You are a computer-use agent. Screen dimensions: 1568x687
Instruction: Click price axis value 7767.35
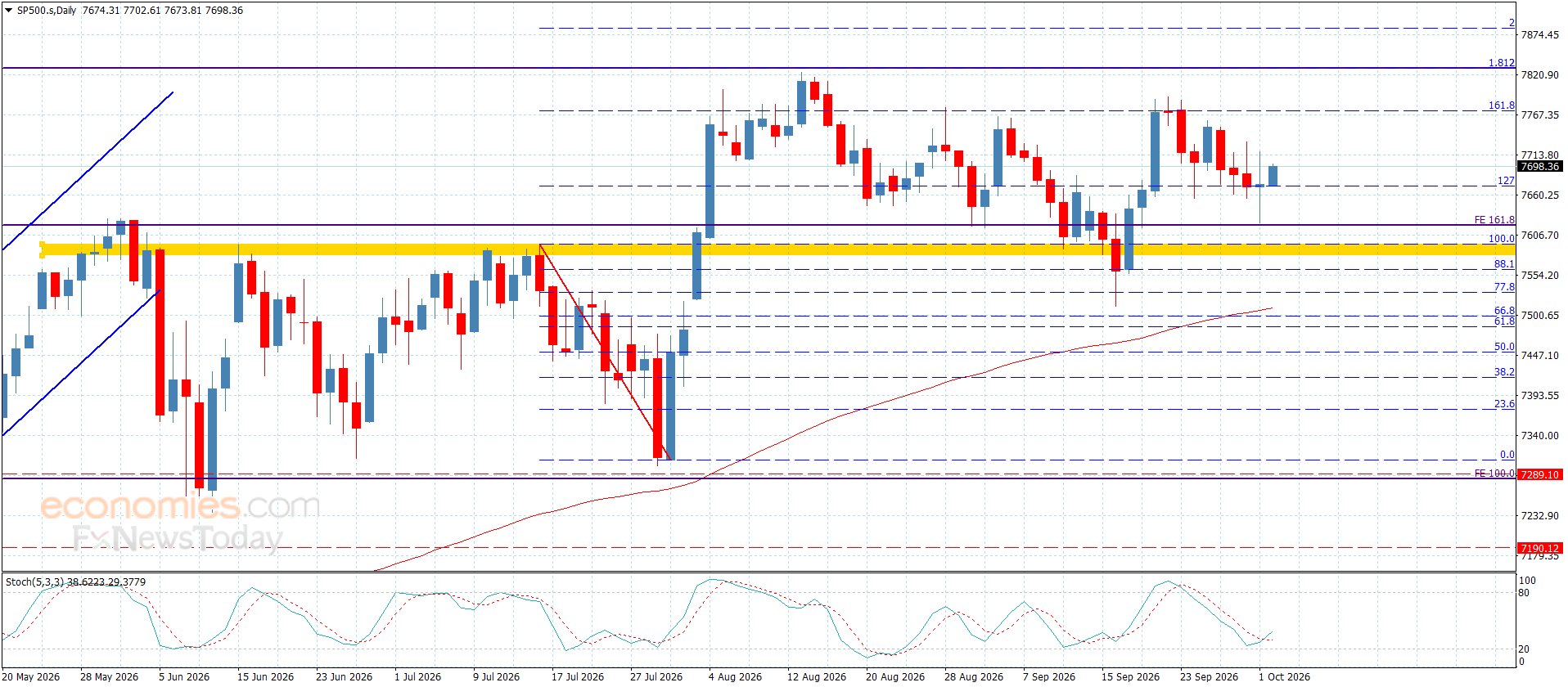[x=1539, y=114]
